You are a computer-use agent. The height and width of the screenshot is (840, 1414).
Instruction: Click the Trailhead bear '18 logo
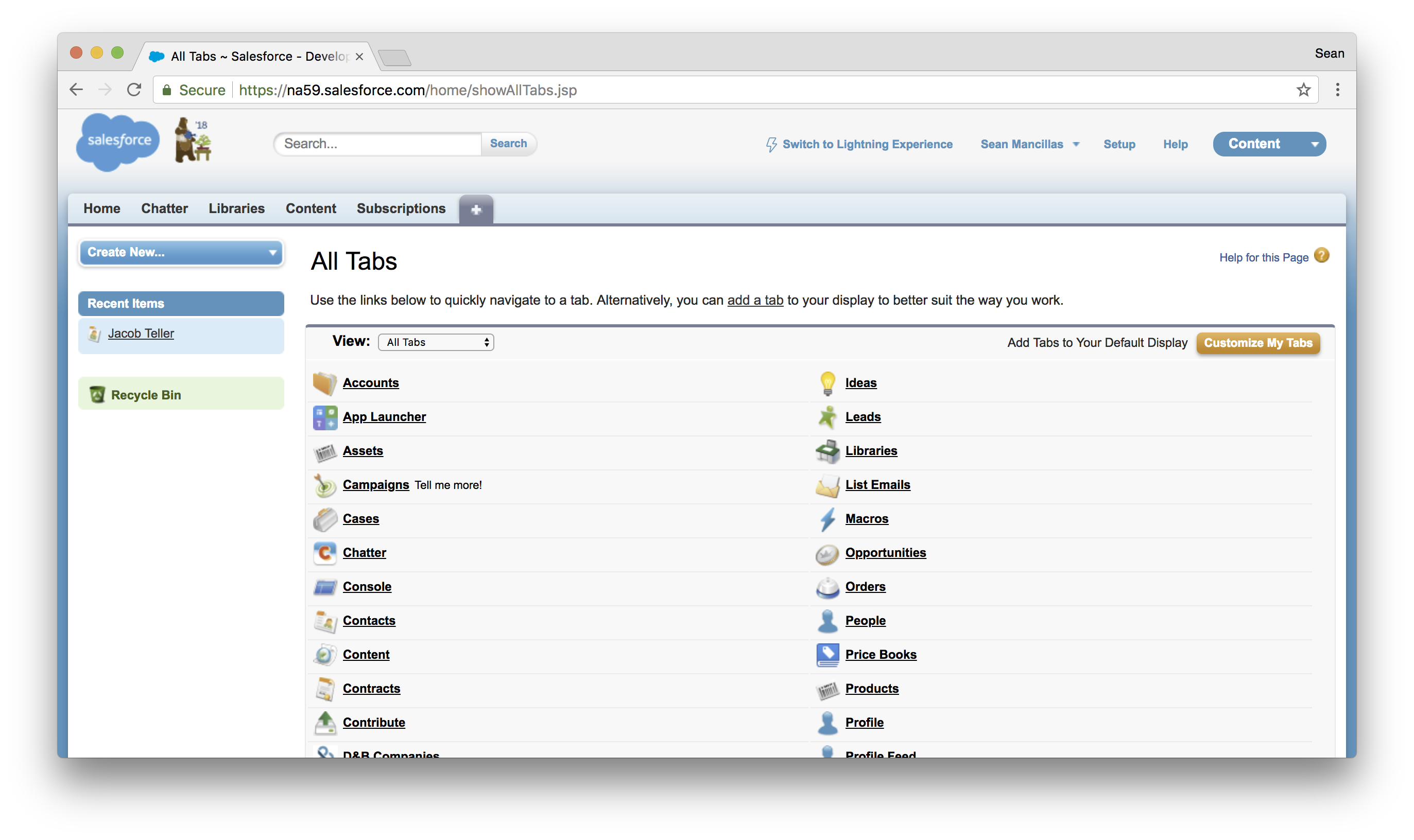(x=193, y=141)
